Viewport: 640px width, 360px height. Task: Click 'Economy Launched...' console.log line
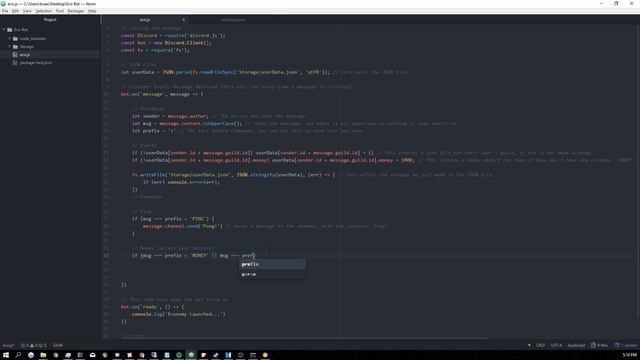click(178, 314)
